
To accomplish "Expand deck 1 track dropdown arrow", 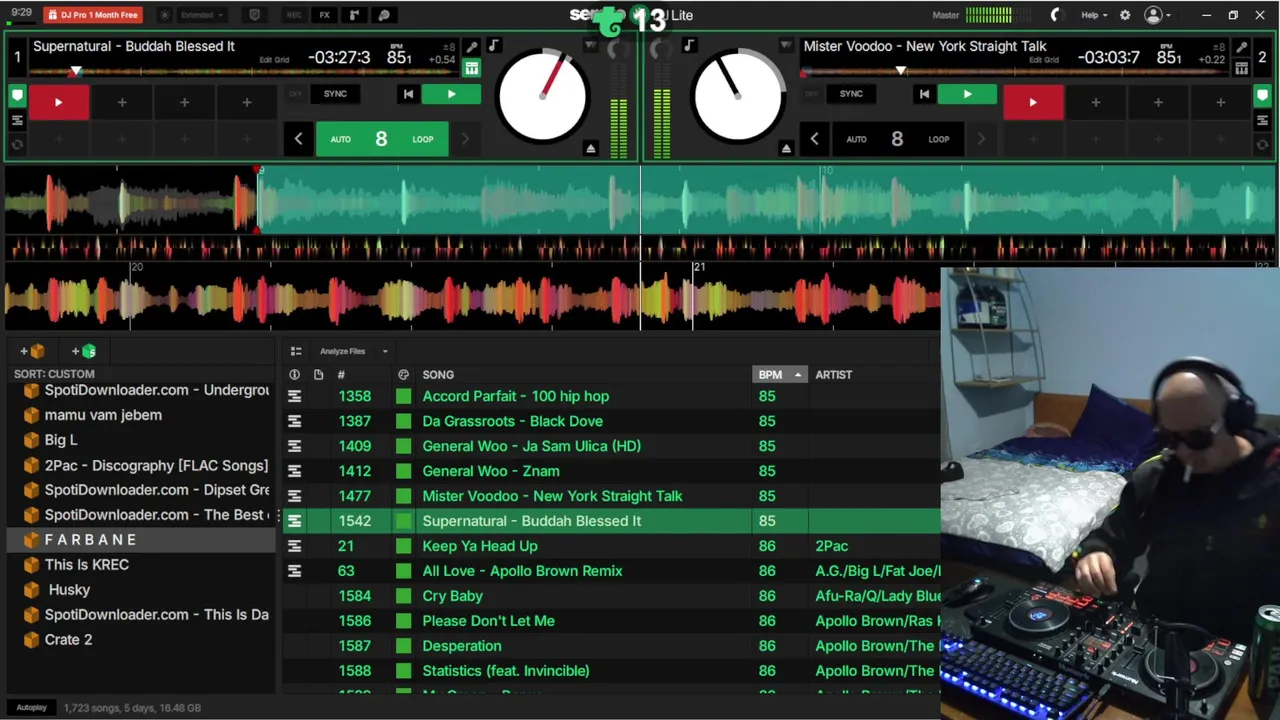I will [590, 46].
